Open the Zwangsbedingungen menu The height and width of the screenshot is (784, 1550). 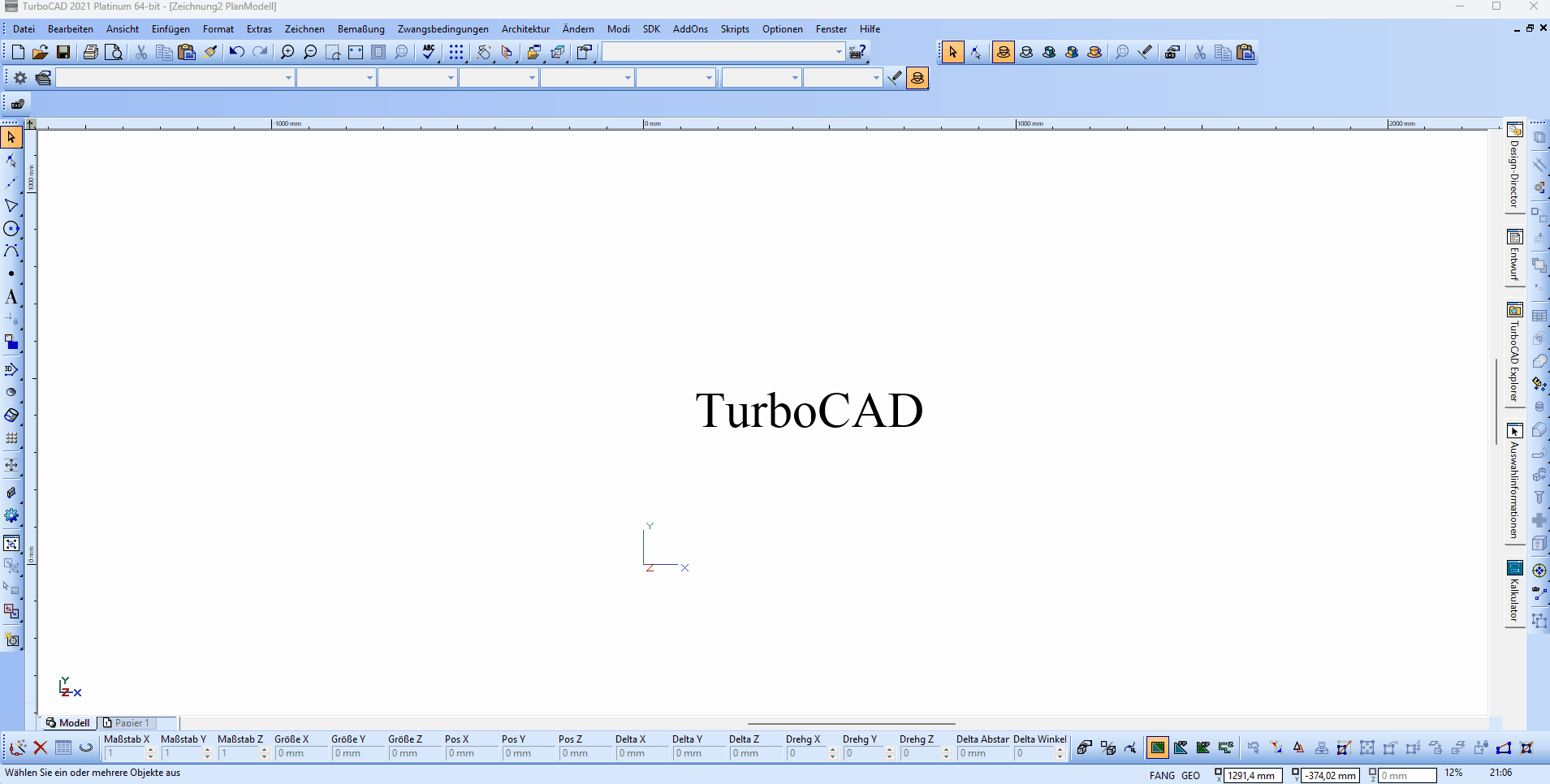coord(443,29)
